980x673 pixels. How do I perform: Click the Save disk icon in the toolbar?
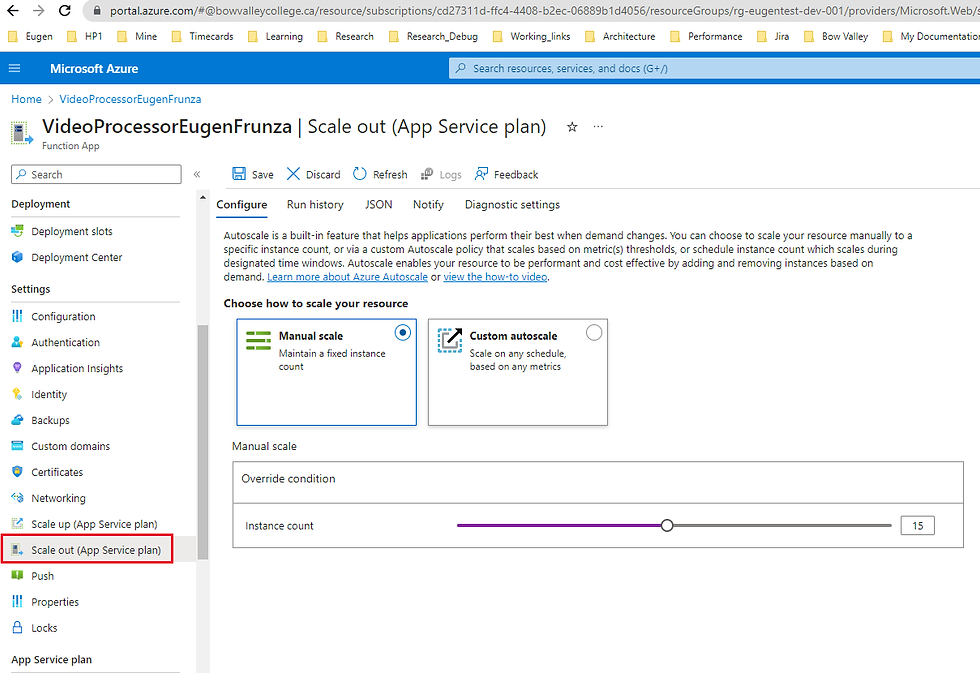239,174
